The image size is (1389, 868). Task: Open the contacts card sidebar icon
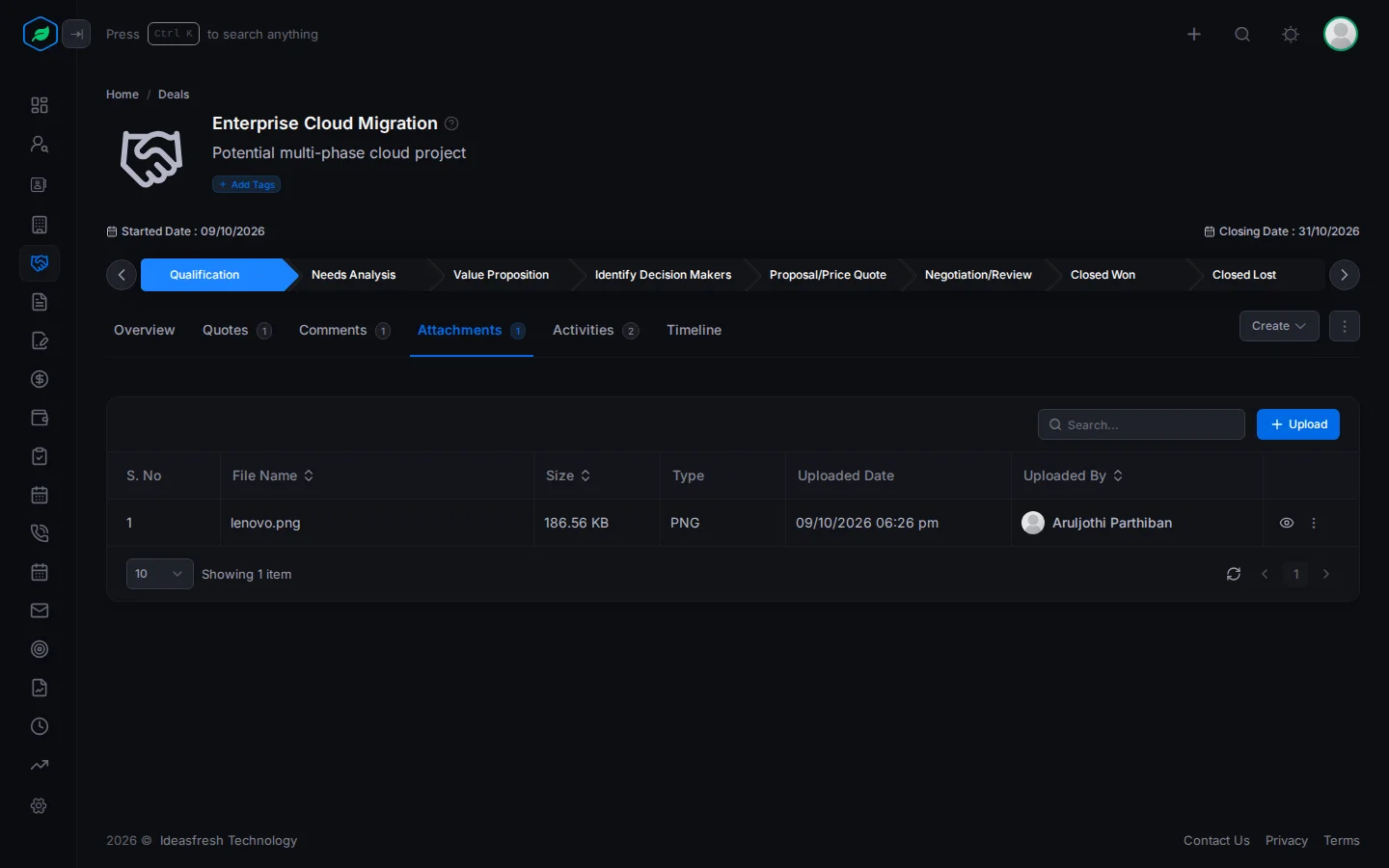pos(40,184)
